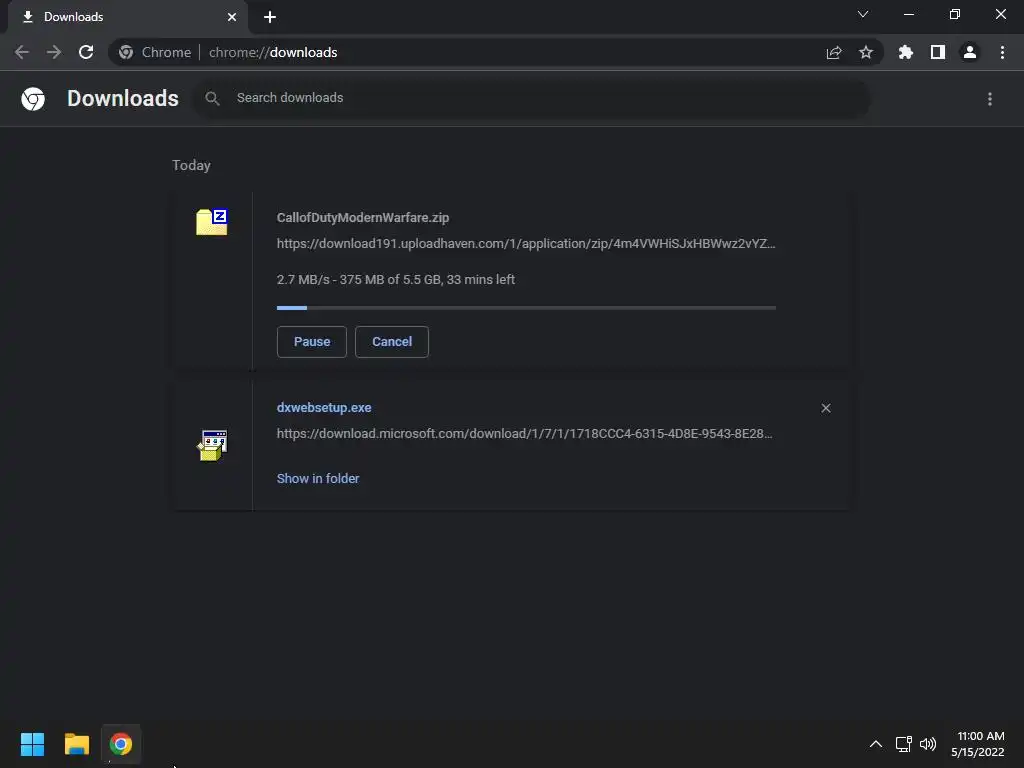Viewport: 1024px width, 768px height.
Task: Click the uploadhaven.com download URL
Action: (x=526, y=244)
